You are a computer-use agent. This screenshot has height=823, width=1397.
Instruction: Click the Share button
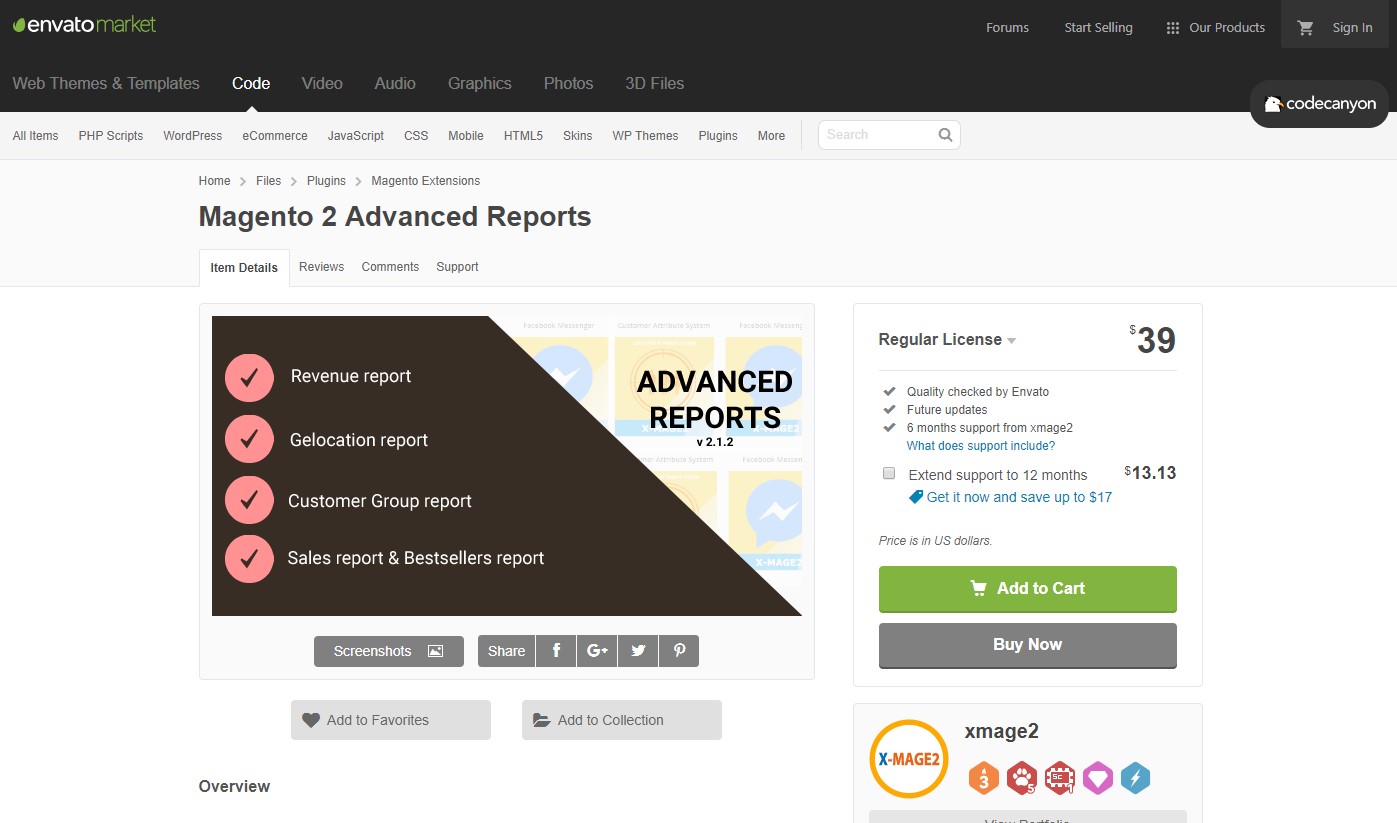(x=506, y=651)
